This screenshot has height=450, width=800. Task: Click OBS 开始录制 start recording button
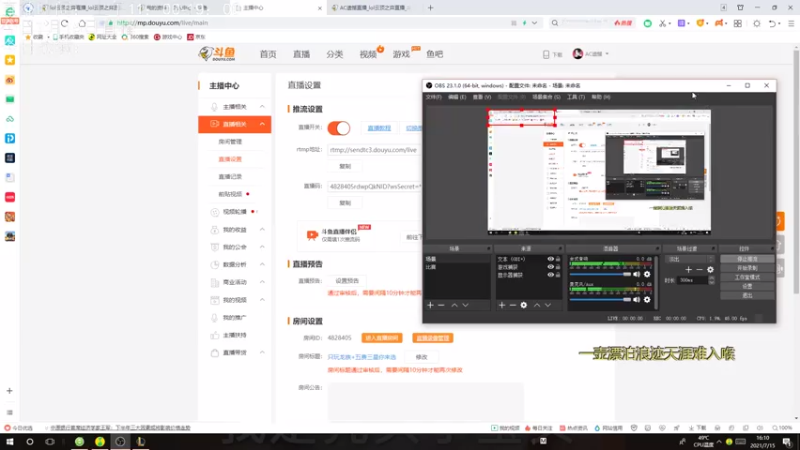(747, 268)
